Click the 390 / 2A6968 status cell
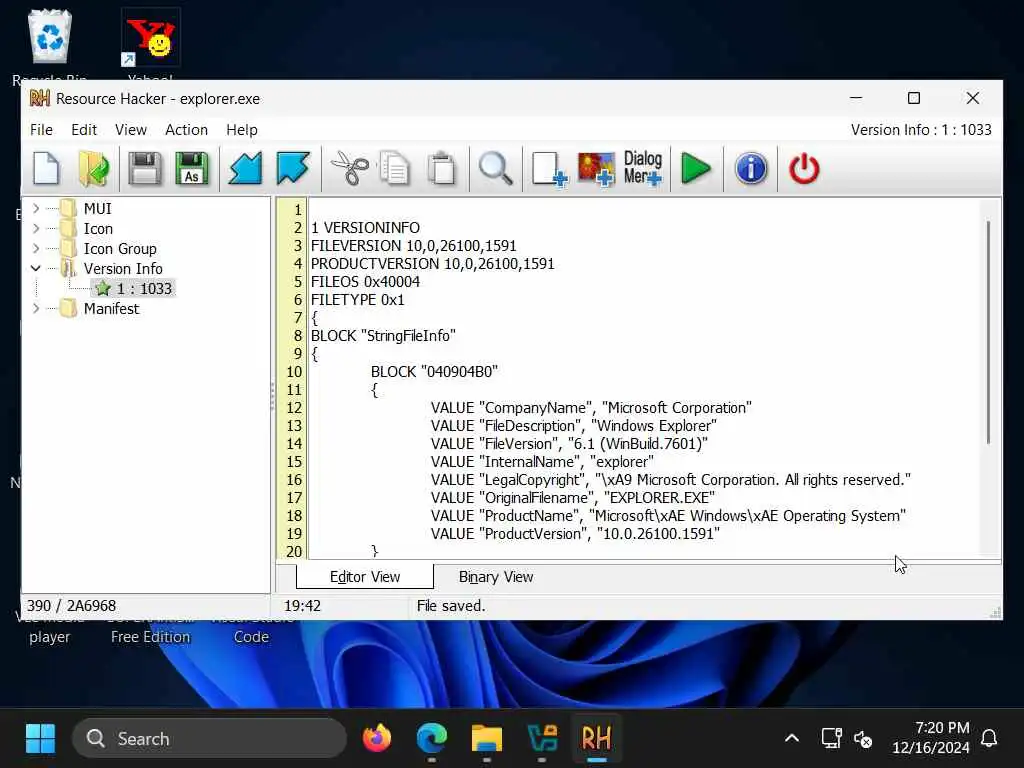The image size is (1024, 768). [x=71, y=606]
